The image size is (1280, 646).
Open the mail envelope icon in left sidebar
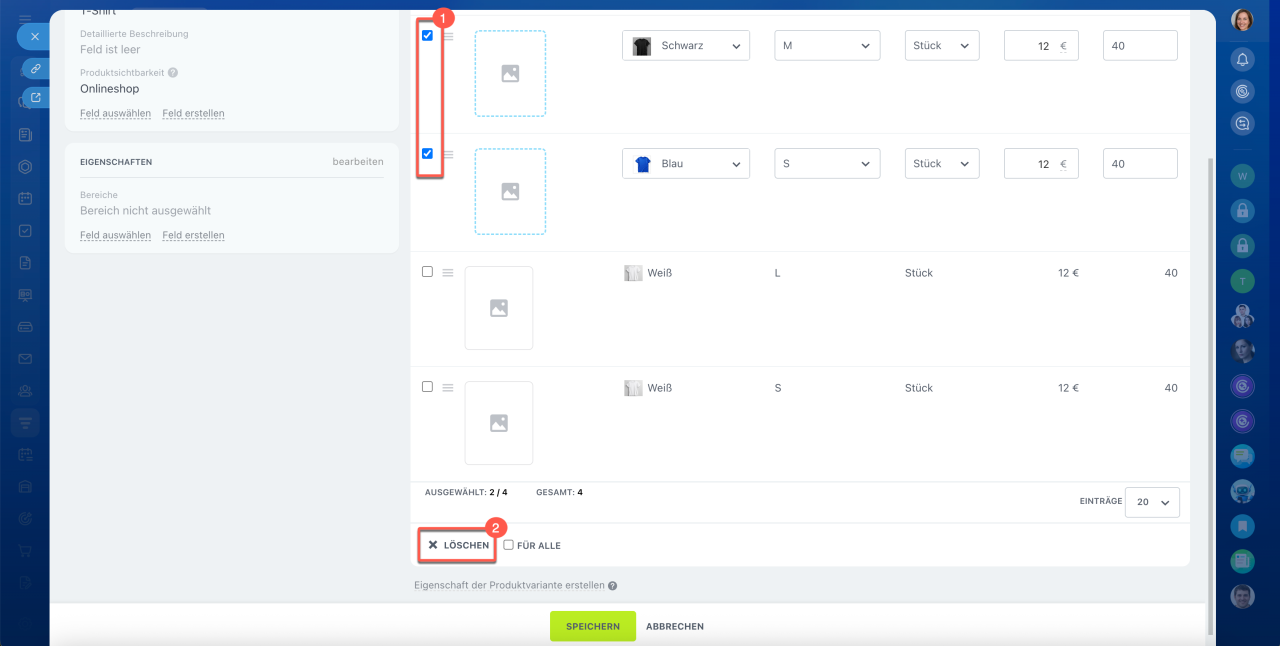25,359
